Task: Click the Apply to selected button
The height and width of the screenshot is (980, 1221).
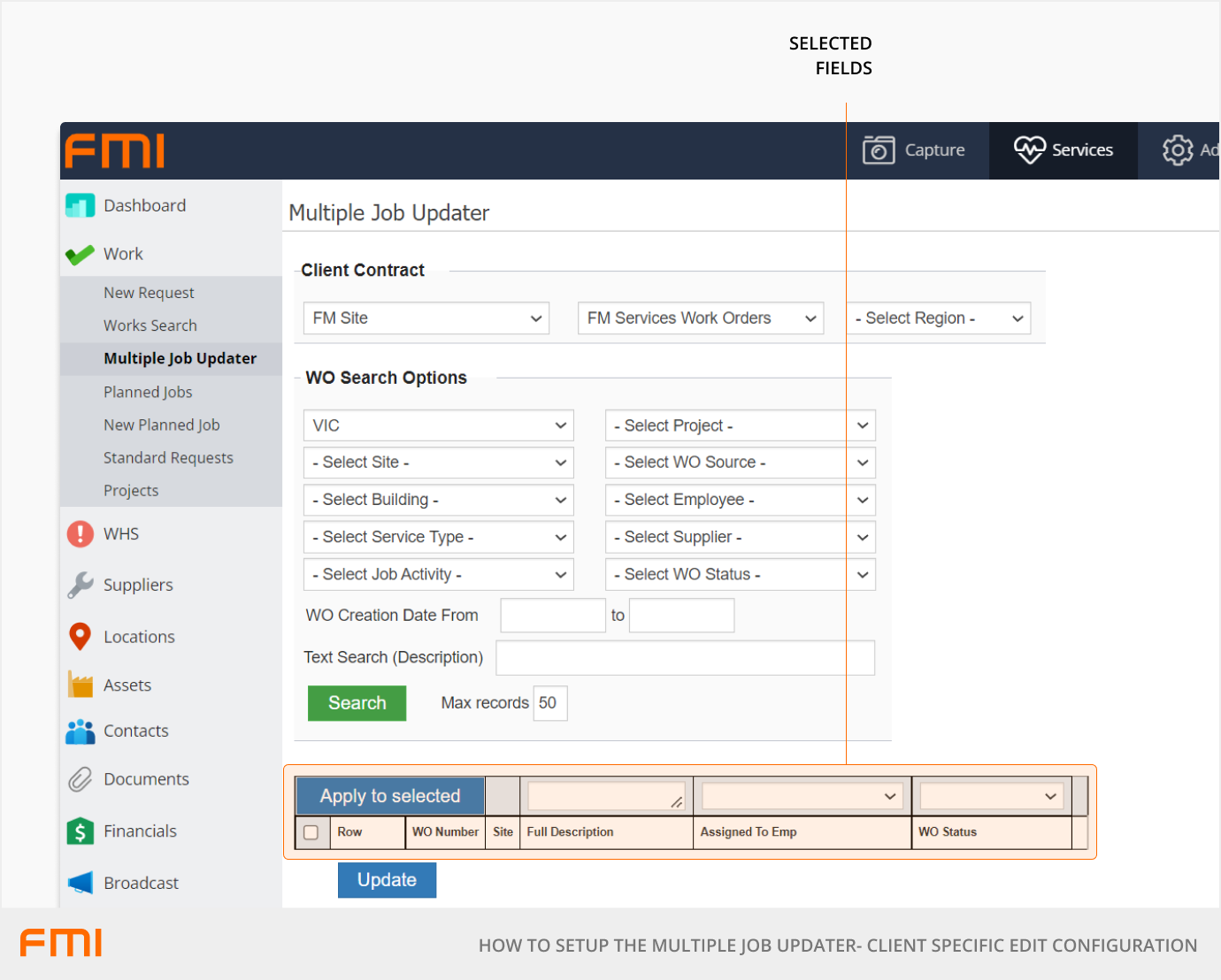Action: [389, 796]
